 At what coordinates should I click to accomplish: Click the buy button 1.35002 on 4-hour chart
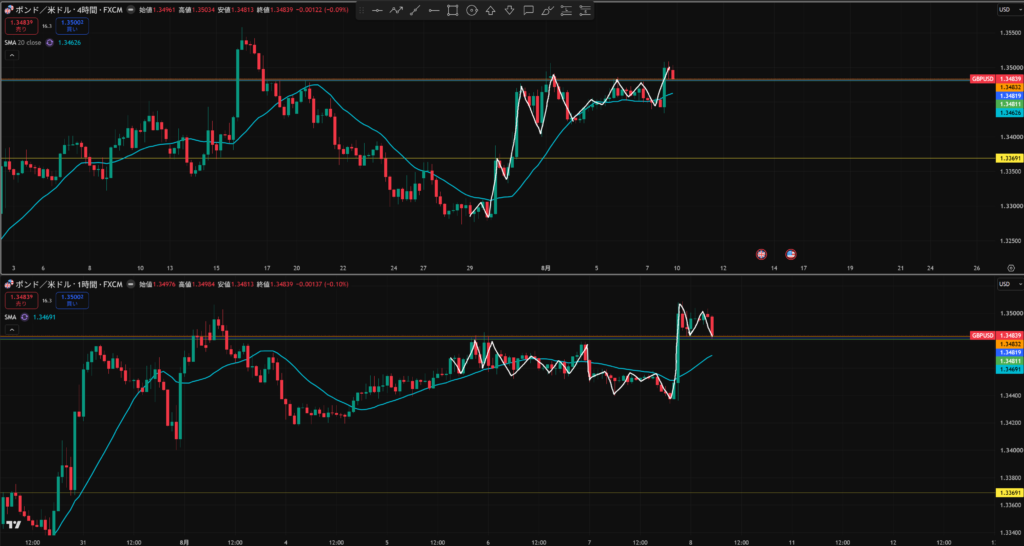tap(73, 26)
